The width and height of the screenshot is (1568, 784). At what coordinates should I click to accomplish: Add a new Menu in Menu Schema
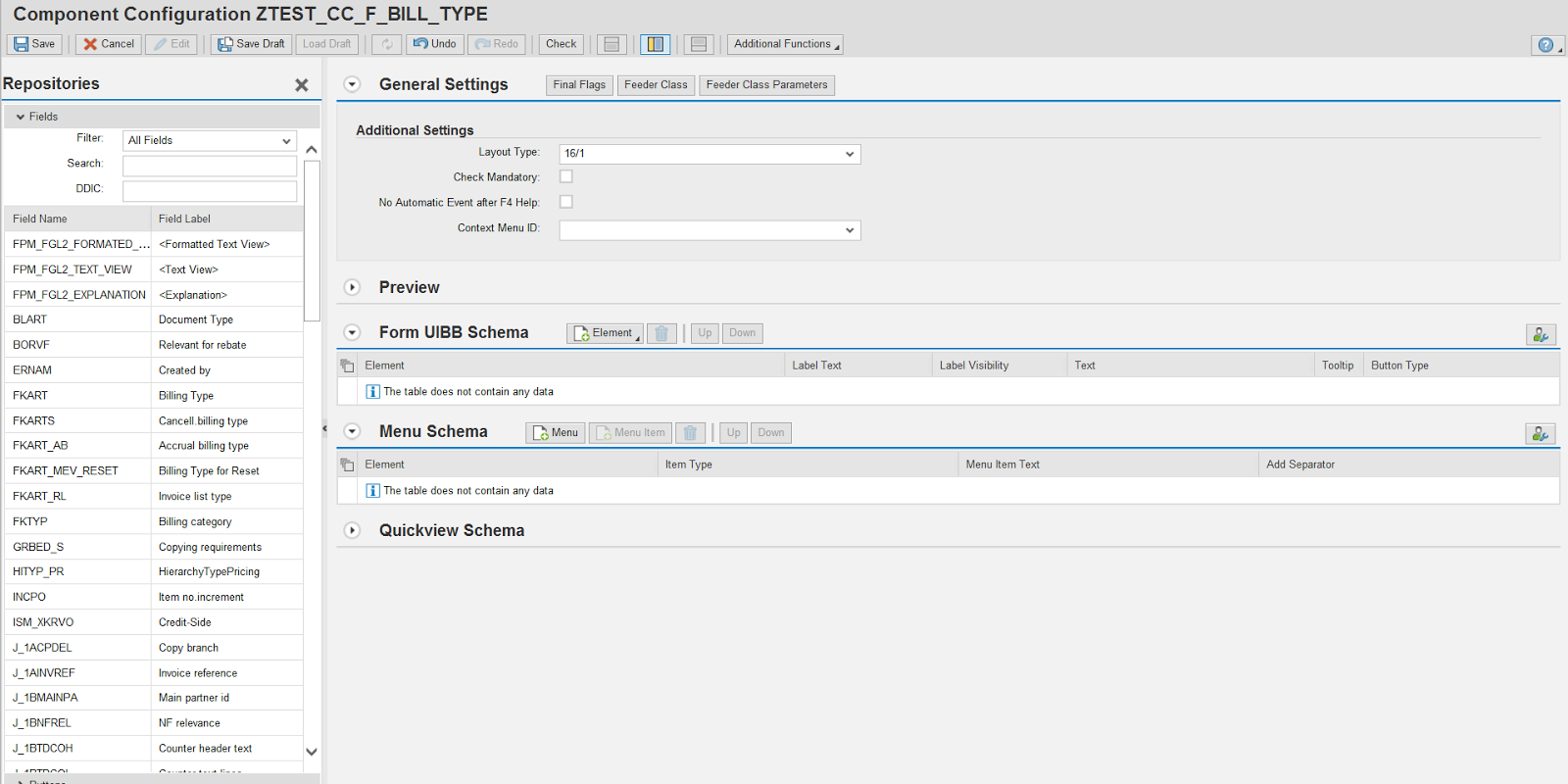[x=555, y=433]
